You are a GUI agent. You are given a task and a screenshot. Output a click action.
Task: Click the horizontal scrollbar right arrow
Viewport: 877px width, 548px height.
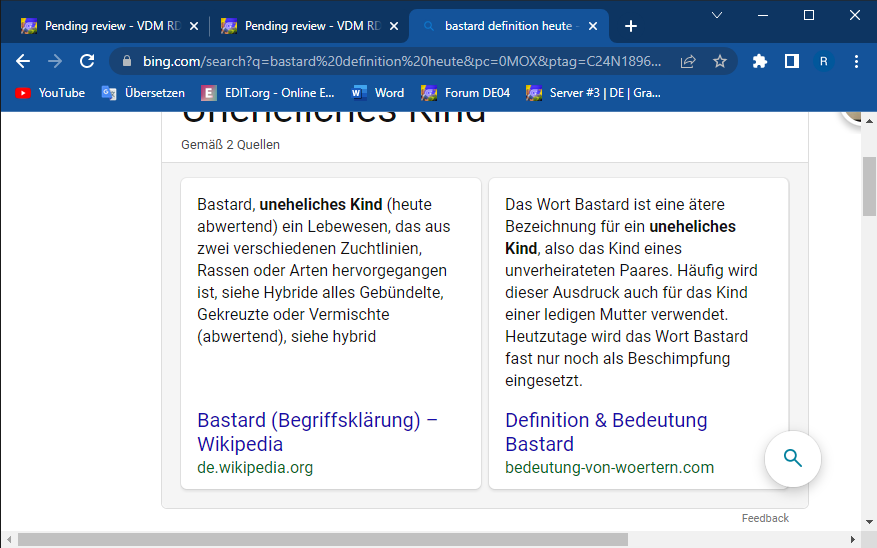853,540
